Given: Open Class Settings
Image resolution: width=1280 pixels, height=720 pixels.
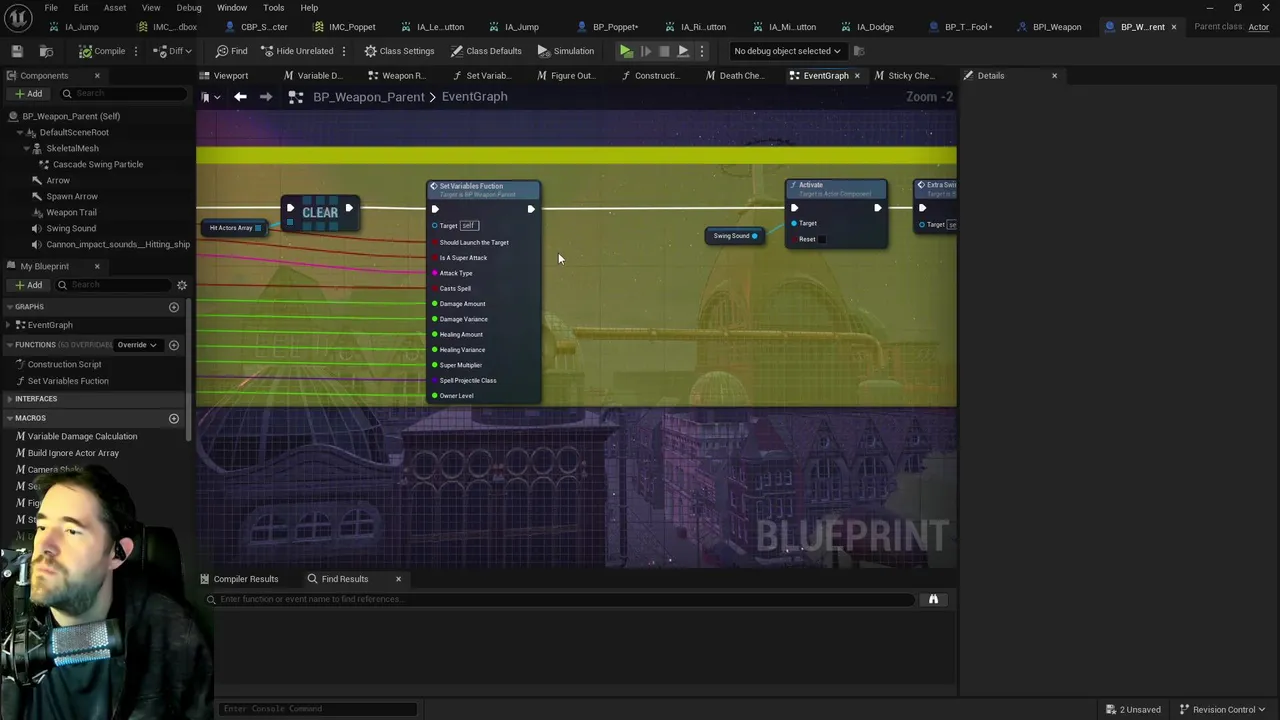Looking at the screenshot, I should (x=399, y=51).
